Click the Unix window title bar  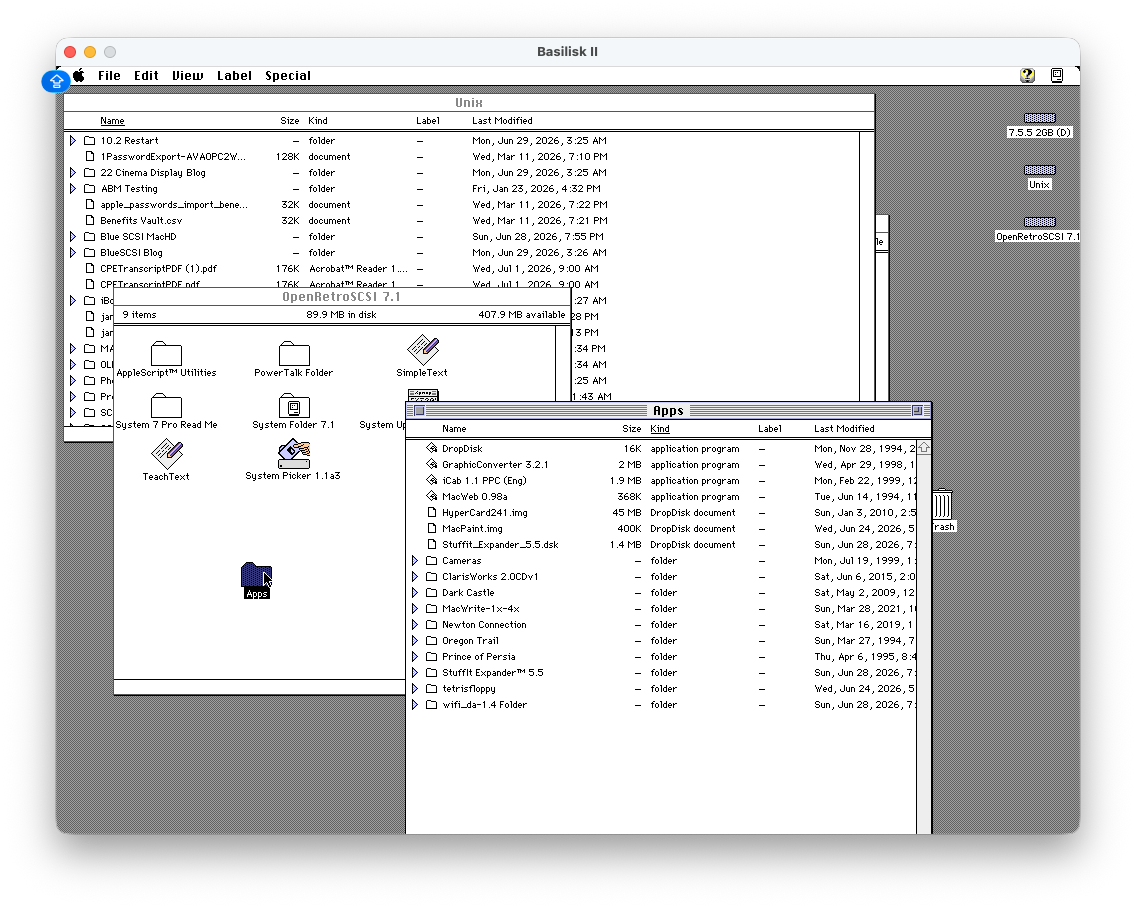coord(469,103)
